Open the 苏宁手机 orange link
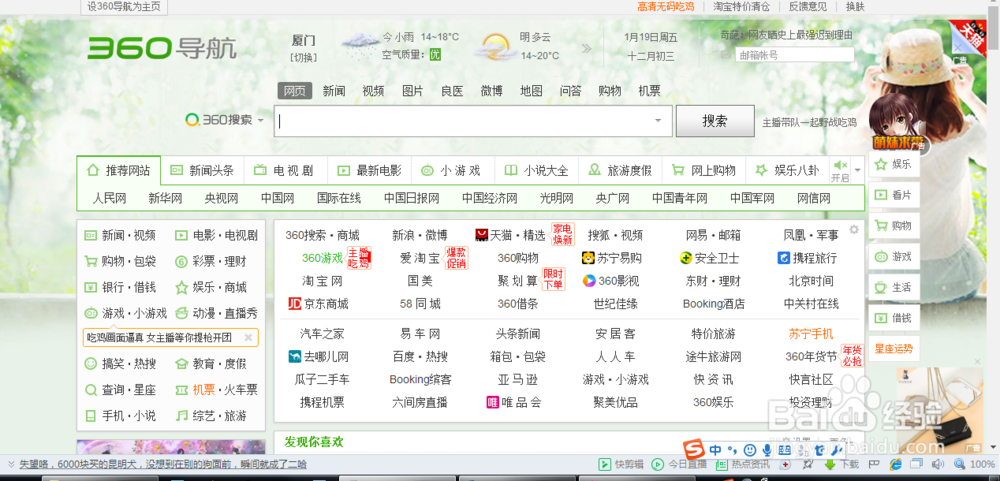The height and width of the screenshot is (481, 1000). [x=811, y=334]
